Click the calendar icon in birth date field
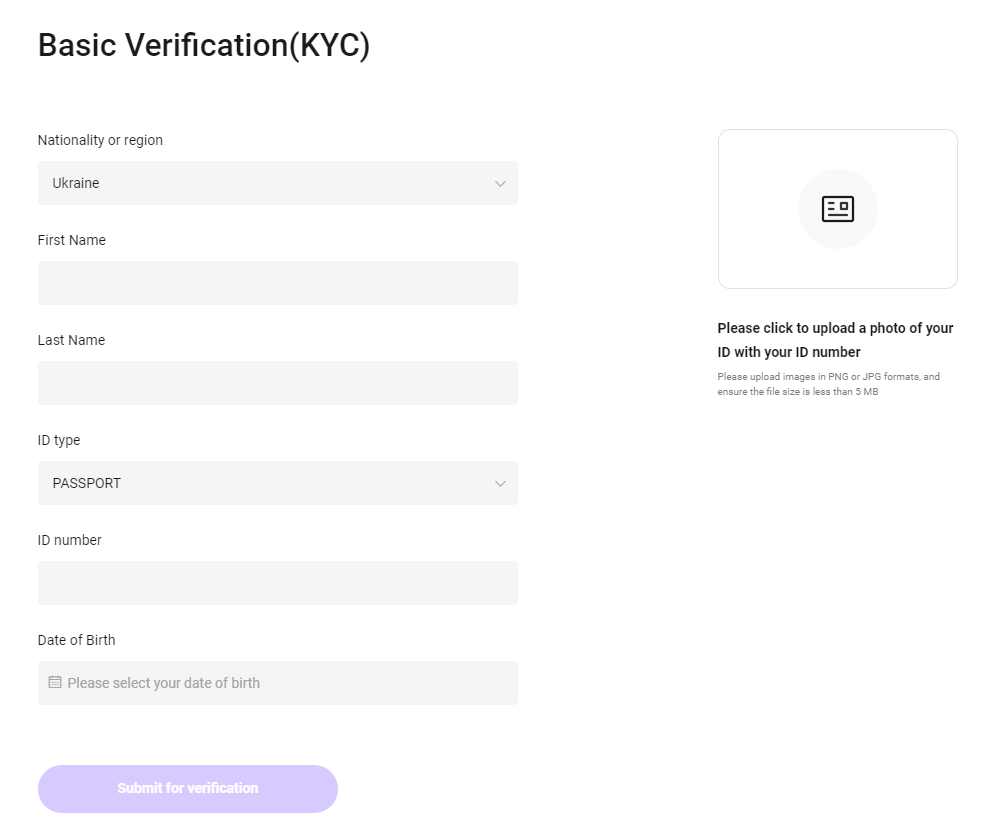995x837 pixels. [x=55, y=682]
